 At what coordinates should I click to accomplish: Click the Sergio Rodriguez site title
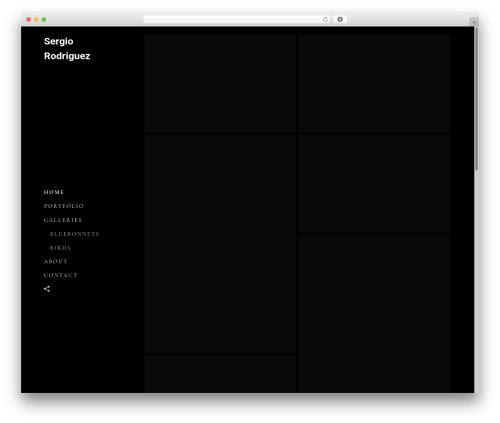pos(67,48)
